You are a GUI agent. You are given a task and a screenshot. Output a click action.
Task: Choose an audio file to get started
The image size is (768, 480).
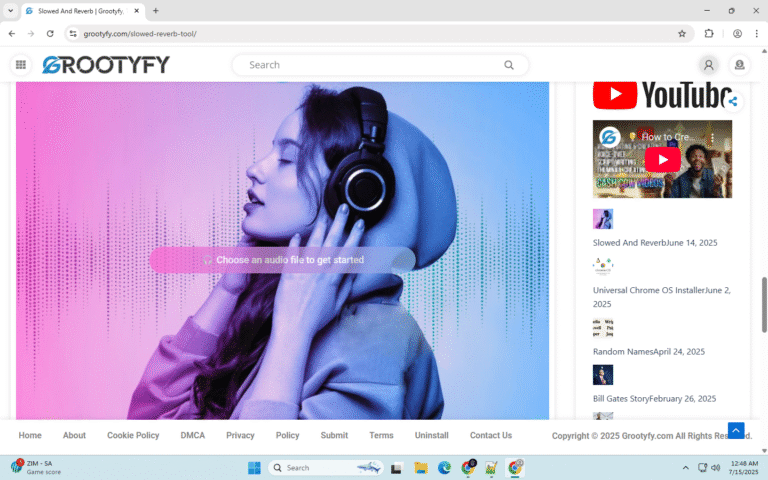pyautogui.click(x=282, y=260)
